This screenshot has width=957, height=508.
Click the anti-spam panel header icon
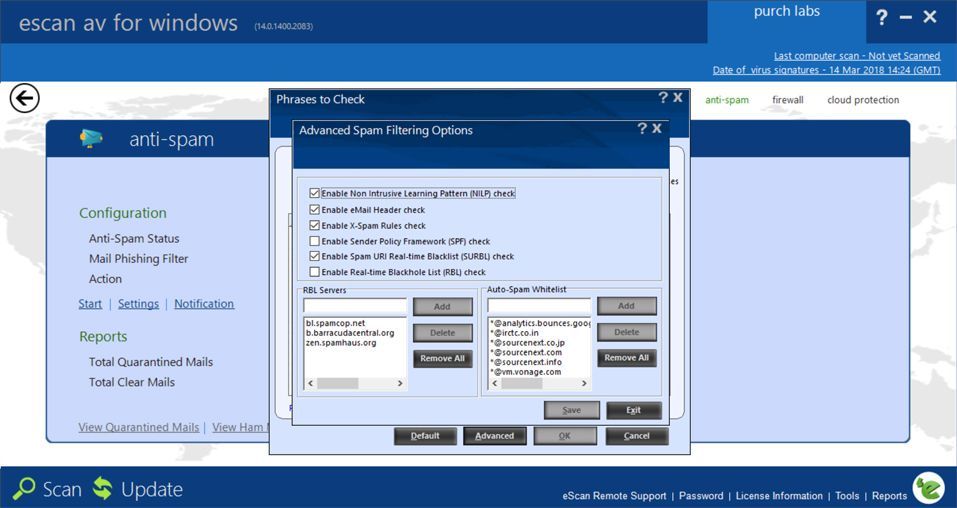point(91,139)
